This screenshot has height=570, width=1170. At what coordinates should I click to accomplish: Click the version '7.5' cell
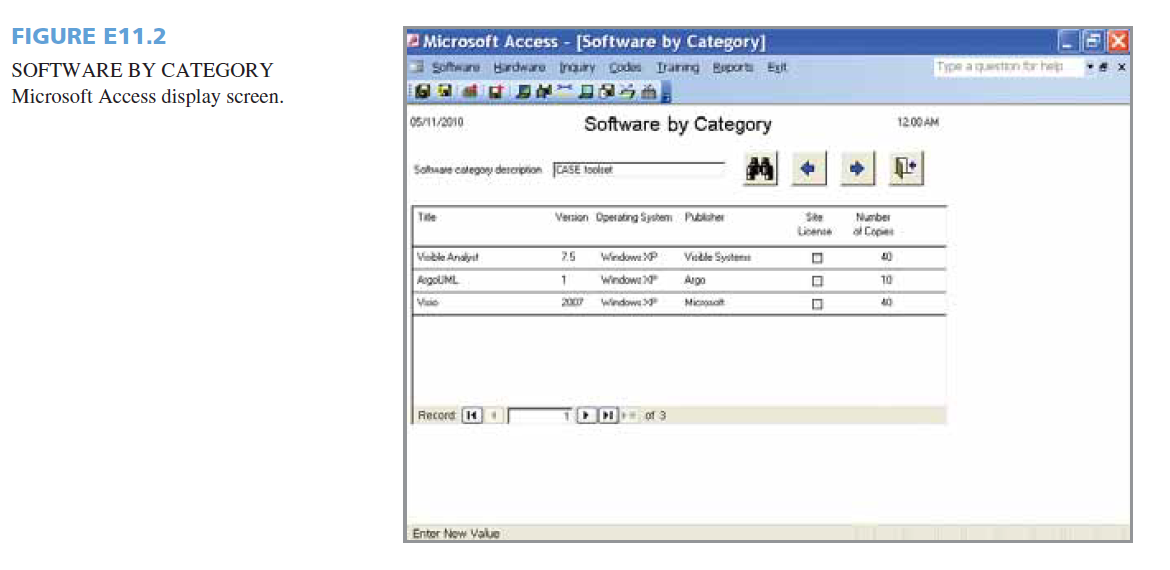point(567,257)
